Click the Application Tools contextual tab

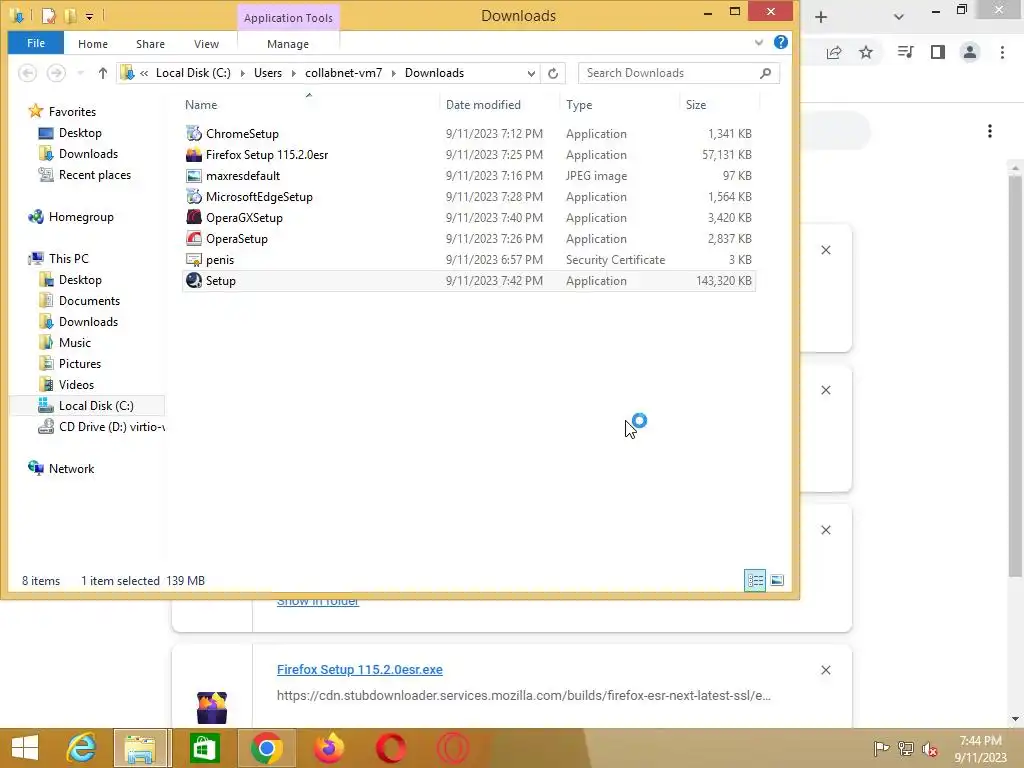(288, 18)
